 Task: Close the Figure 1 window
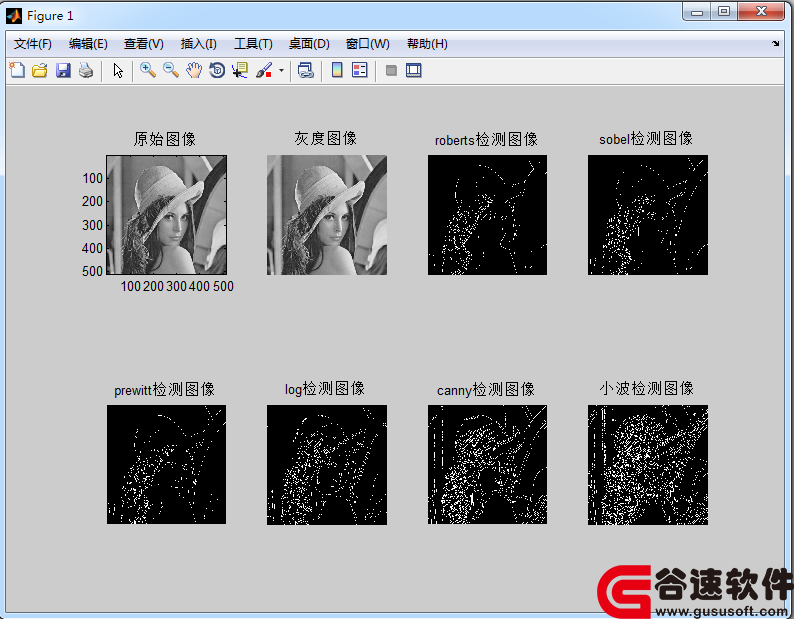click(x=761, y=12)
